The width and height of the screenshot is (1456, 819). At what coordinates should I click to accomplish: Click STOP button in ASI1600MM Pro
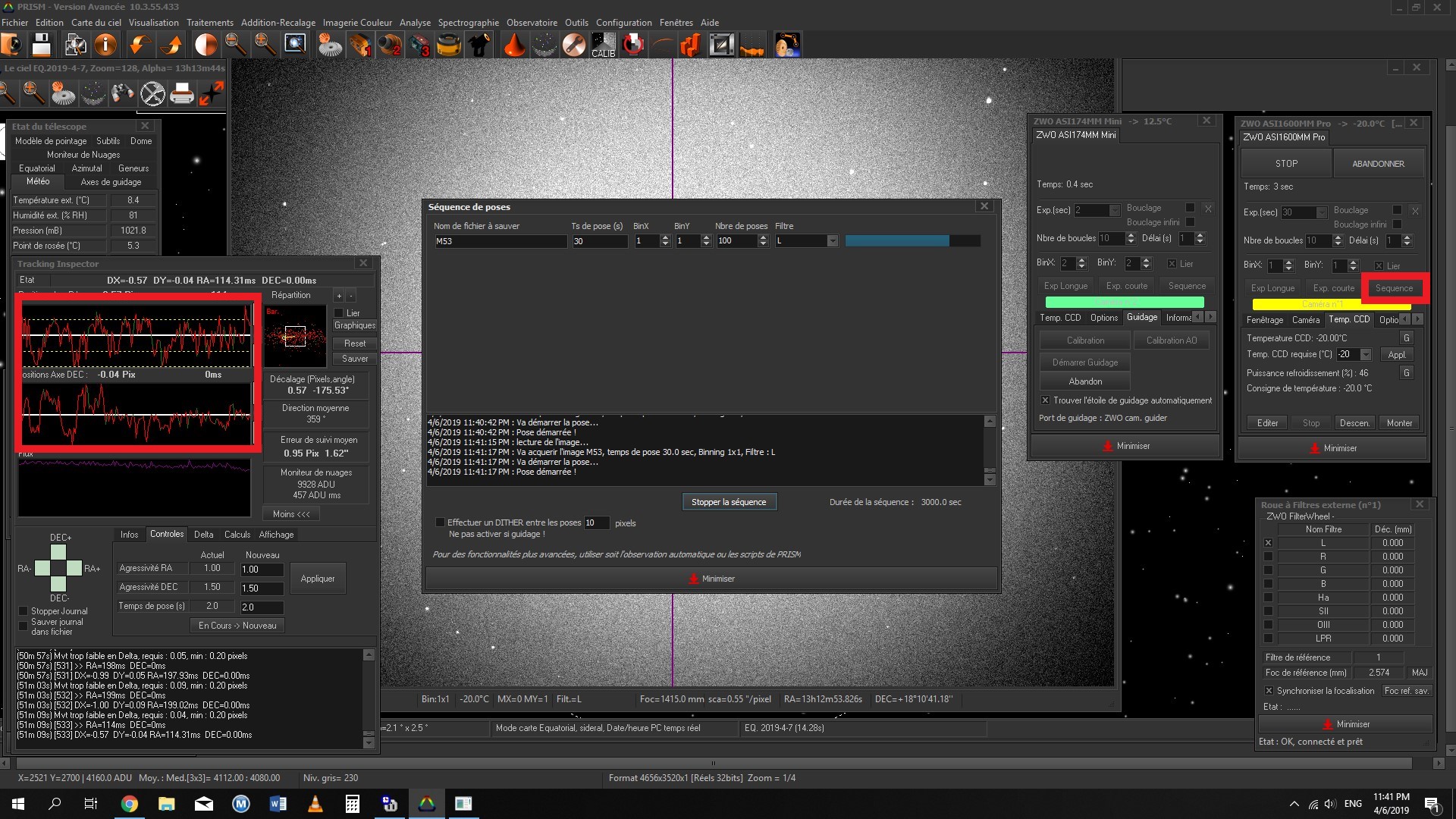point(1286,164)
